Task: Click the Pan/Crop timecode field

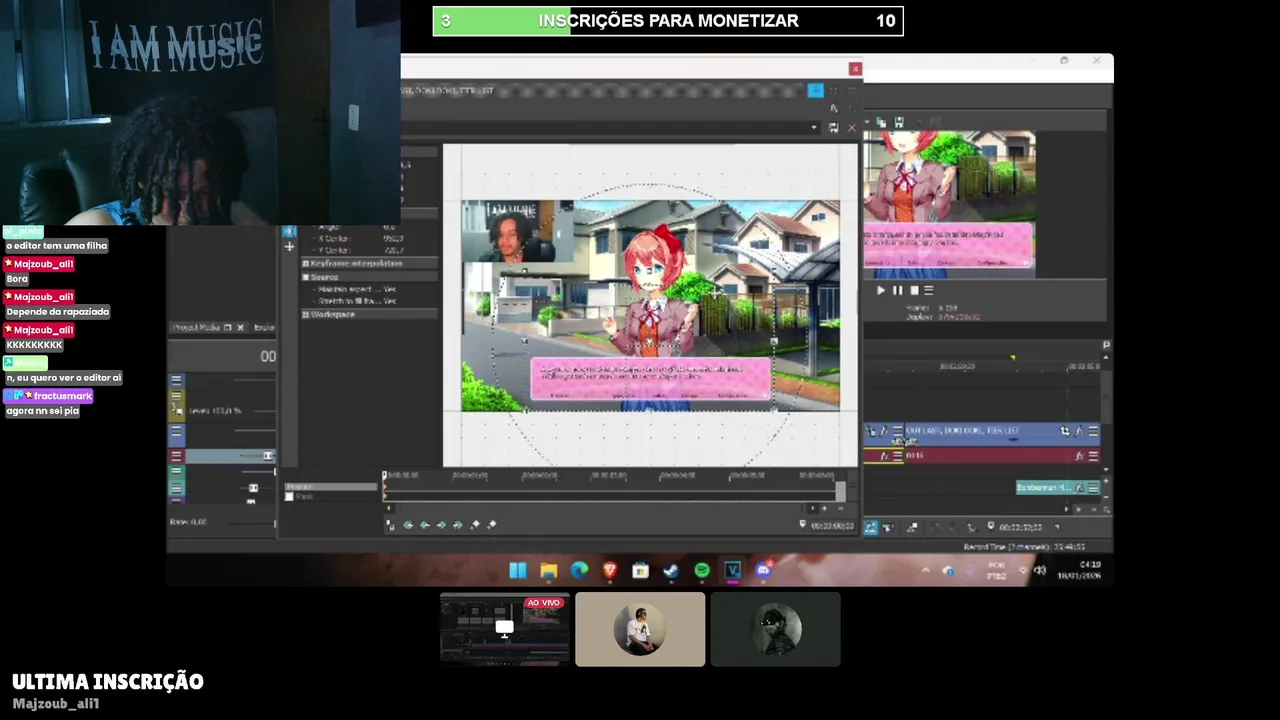Action: (832, 525)
